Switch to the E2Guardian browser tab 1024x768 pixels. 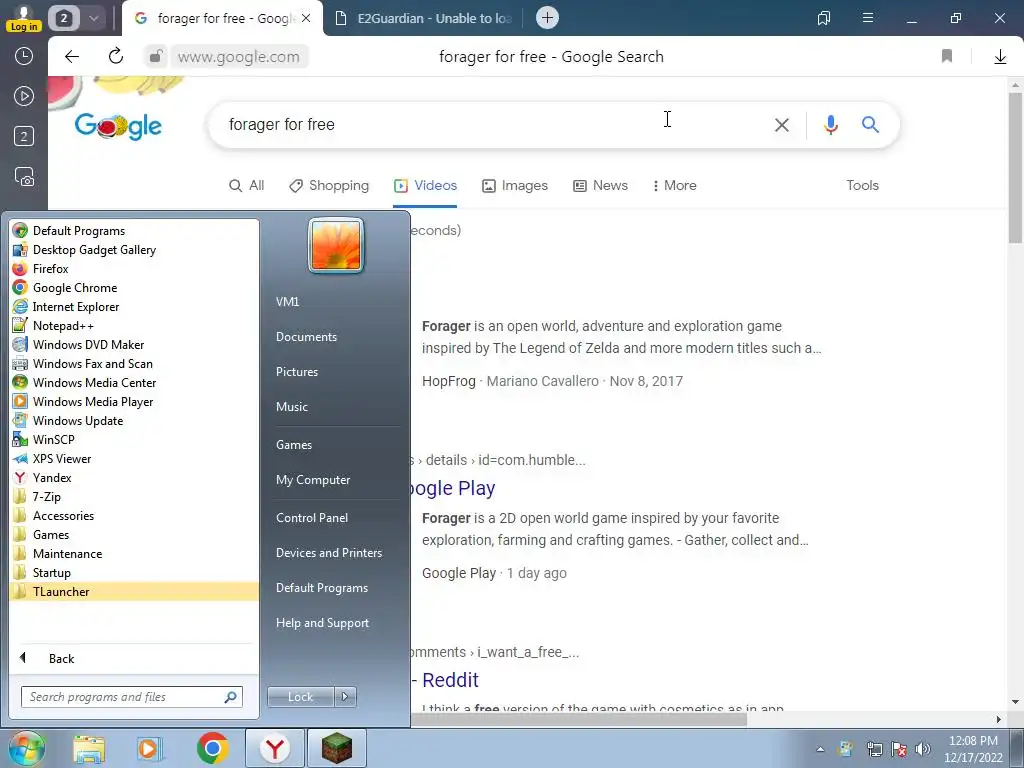tap(423, 18)
